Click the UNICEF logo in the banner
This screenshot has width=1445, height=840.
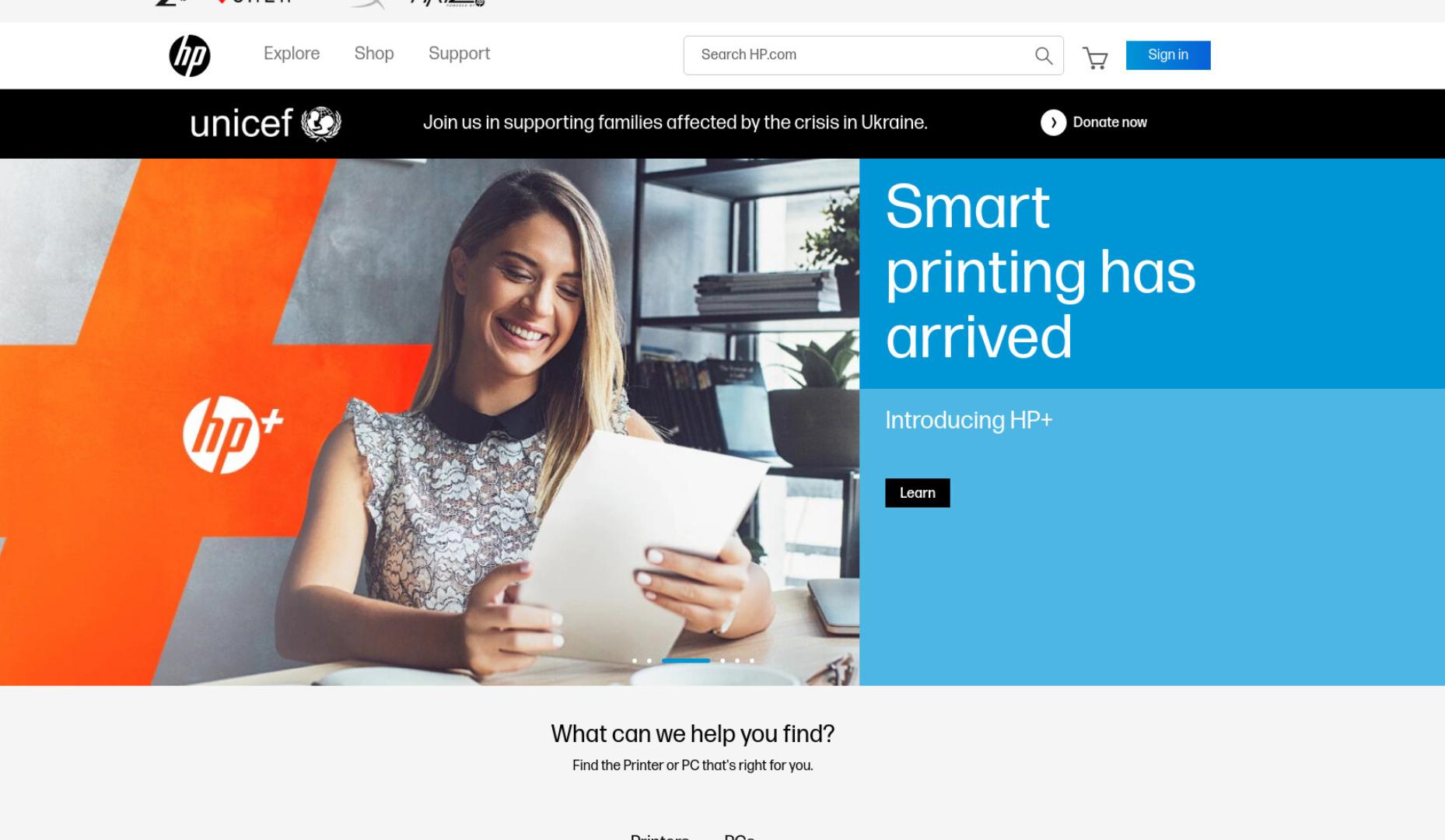266,124
